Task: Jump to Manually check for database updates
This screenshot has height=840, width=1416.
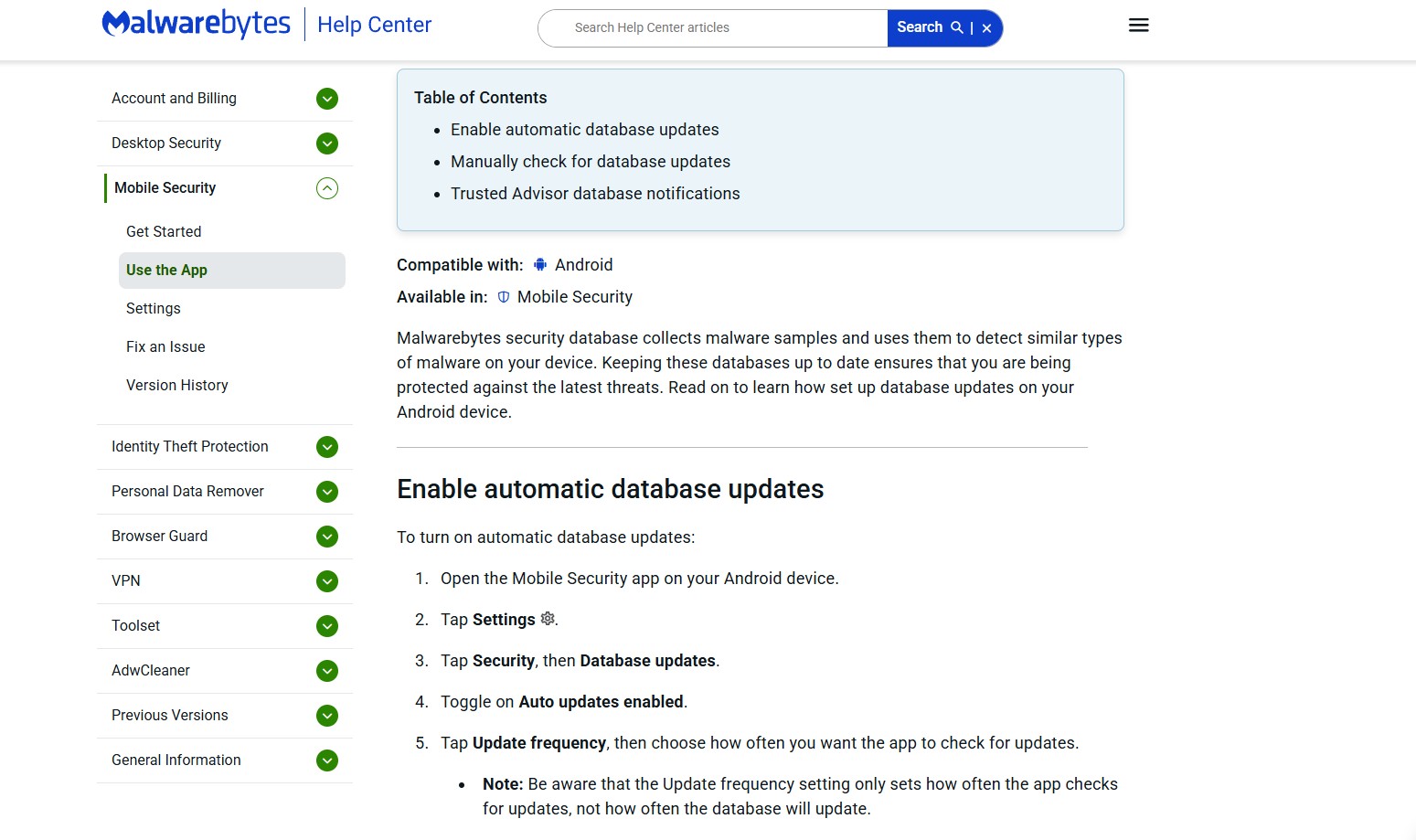Action: click(x=590, y=162)
